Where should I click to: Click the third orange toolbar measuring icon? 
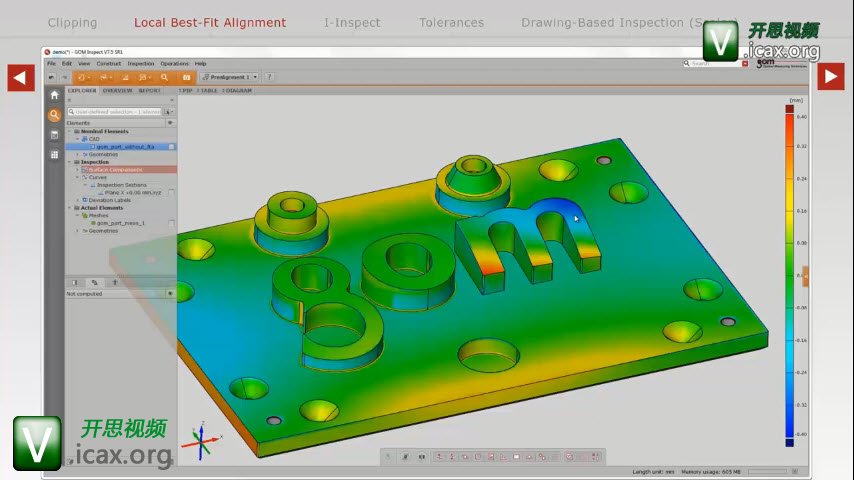click(x=125, y=77)
